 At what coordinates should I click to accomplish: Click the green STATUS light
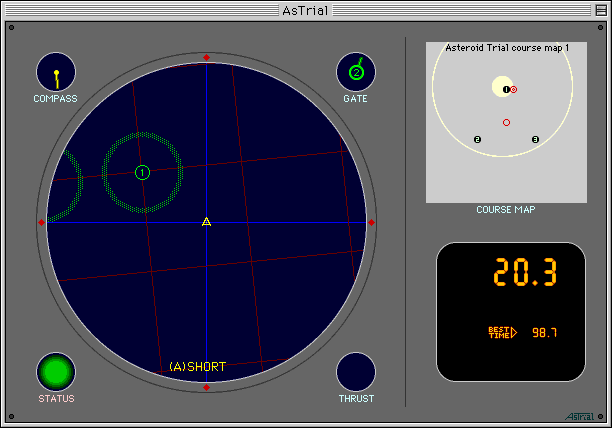click(56, 372)
